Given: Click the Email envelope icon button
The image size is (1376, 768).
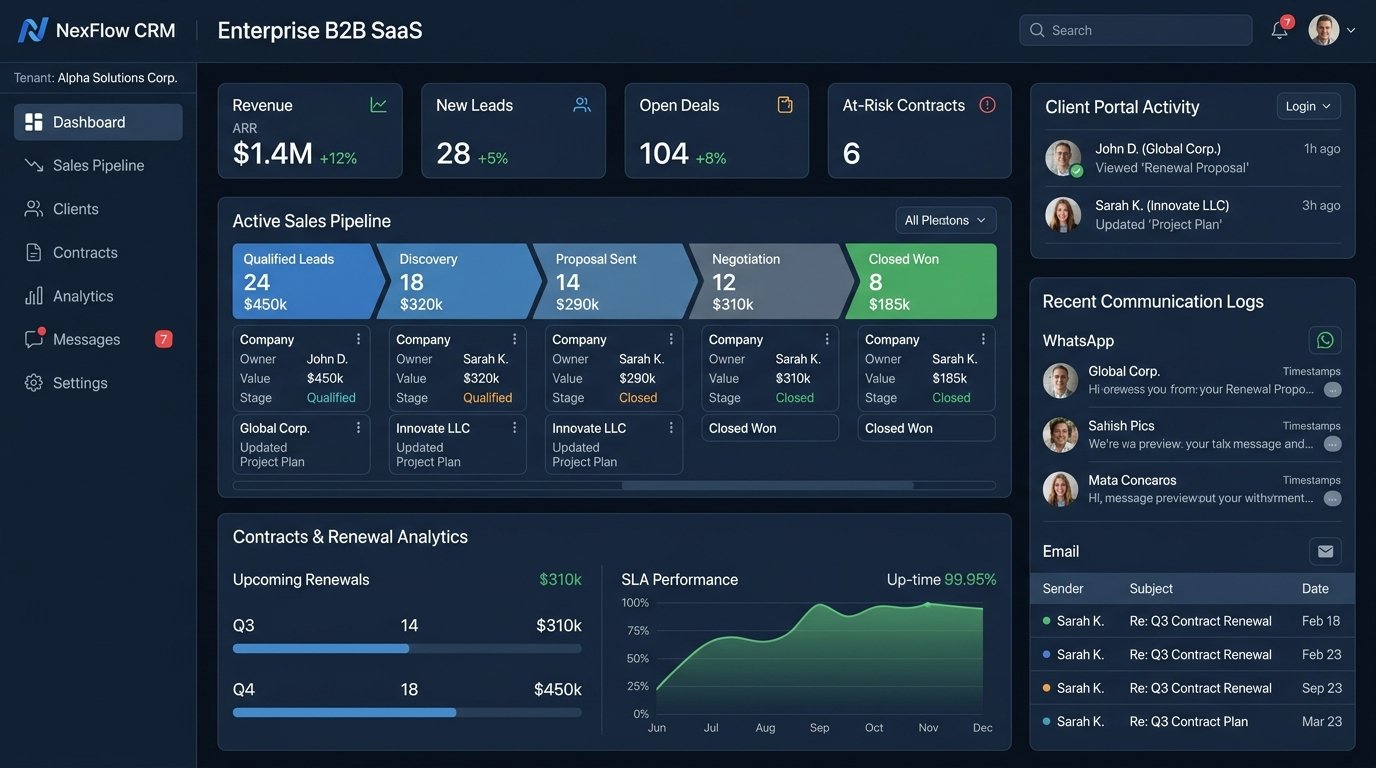Looking at the screenshot, I should coord(1325,551).
